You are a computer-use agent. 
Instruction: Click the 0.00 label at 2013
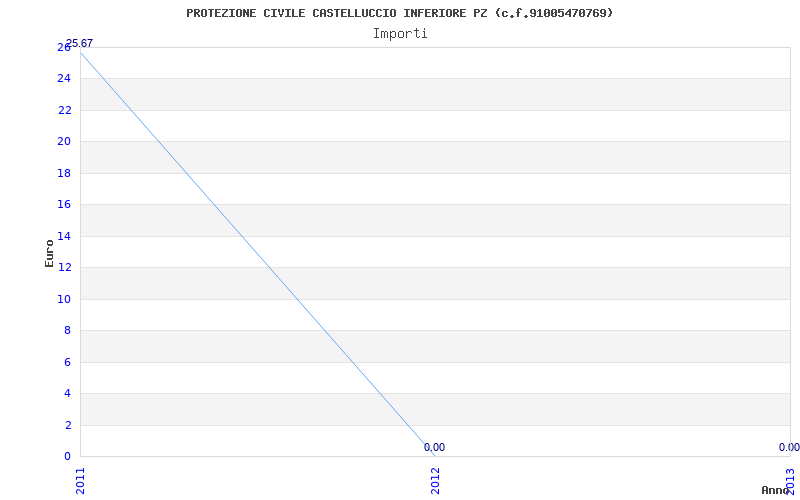[x=789, y=447]
